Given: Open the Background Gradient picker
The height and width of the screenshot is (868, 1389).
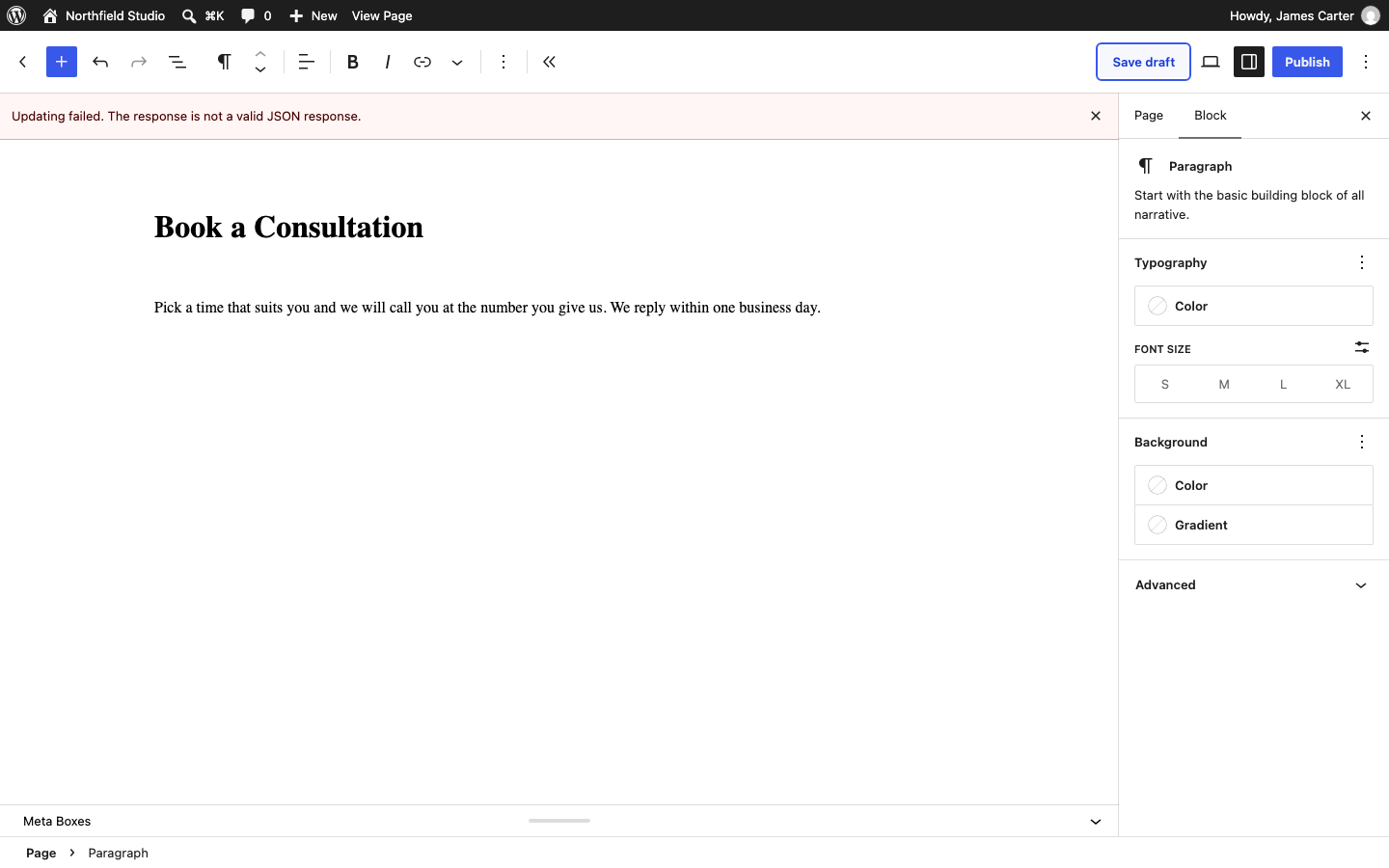Looking at the screenshot, I should 1254,525.
